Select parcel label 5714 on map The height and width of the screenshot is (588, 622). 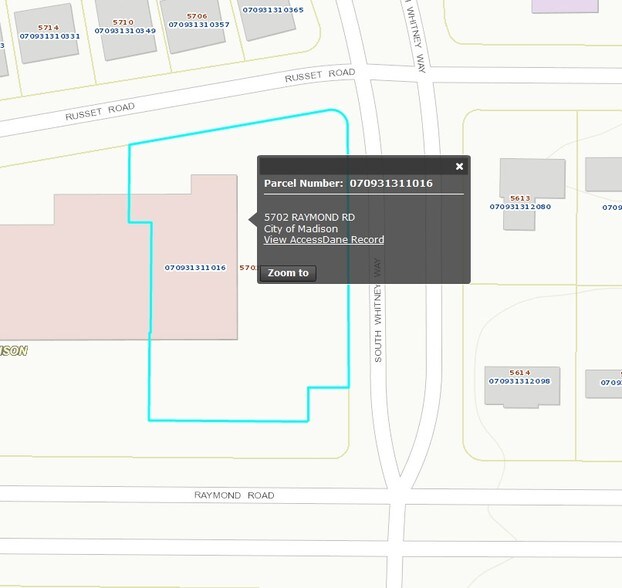click(x=49, y=27)
